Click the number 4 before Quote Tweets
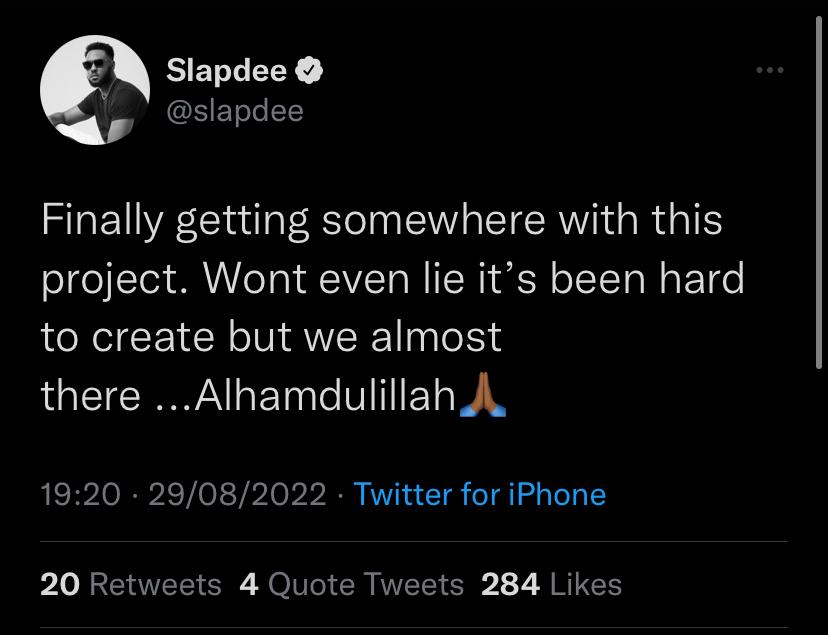828x635 pixels. click(249, 584)
